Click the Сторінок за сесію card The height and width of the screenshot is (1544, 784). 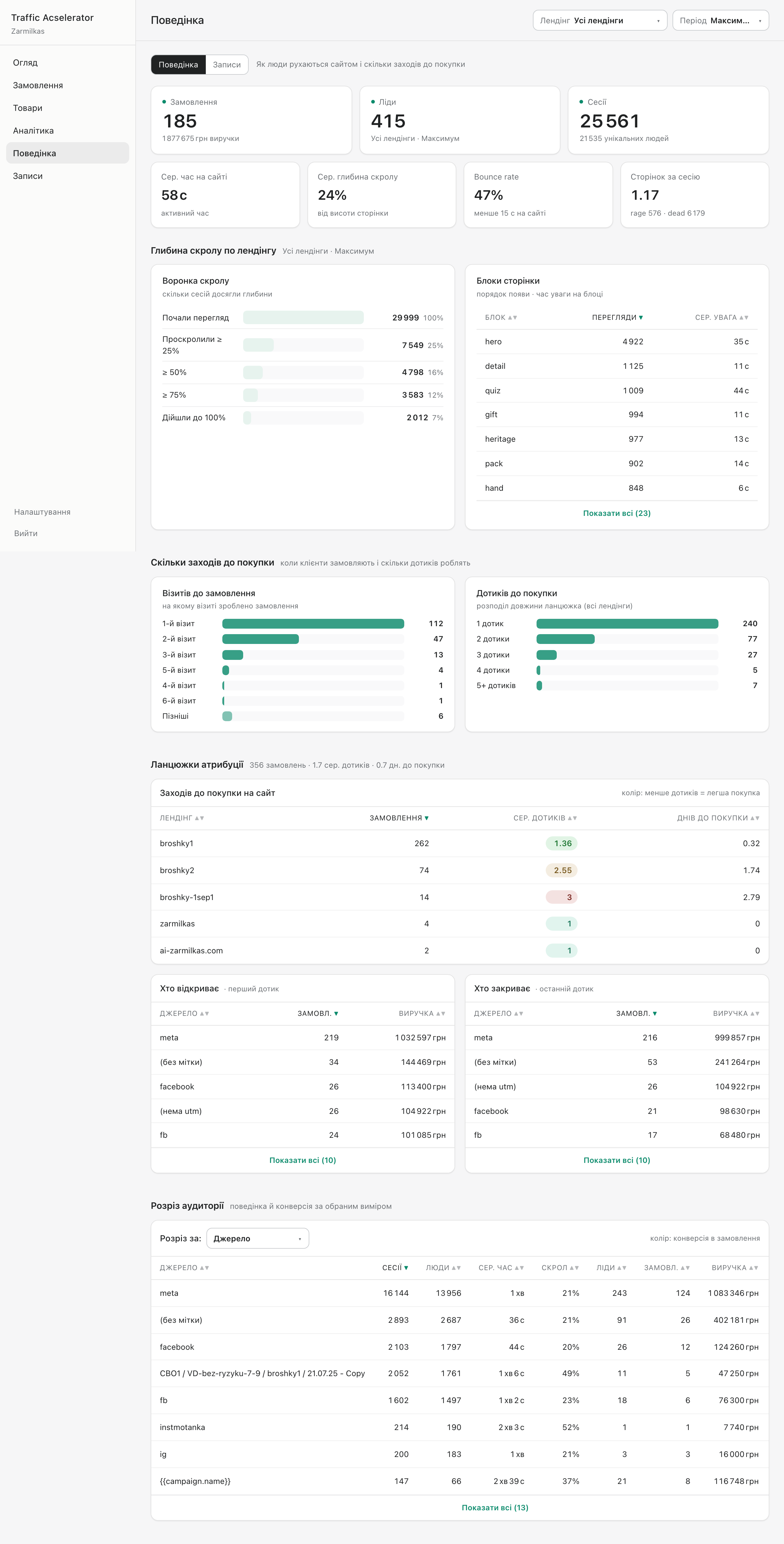click(695, 195)
